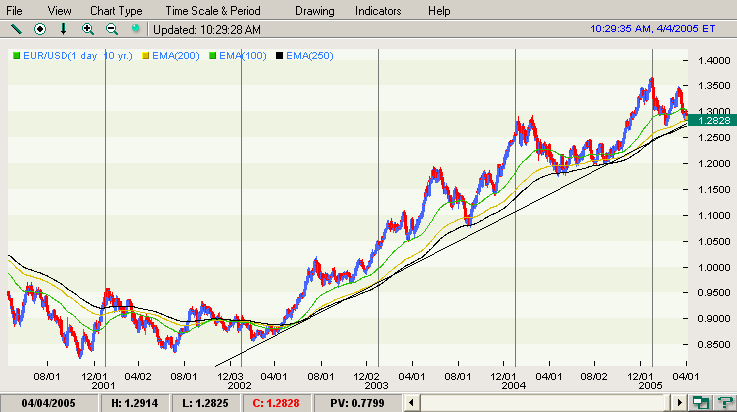Open help via green question mark icon
The image size is (737, 412).
click(724, 402)
